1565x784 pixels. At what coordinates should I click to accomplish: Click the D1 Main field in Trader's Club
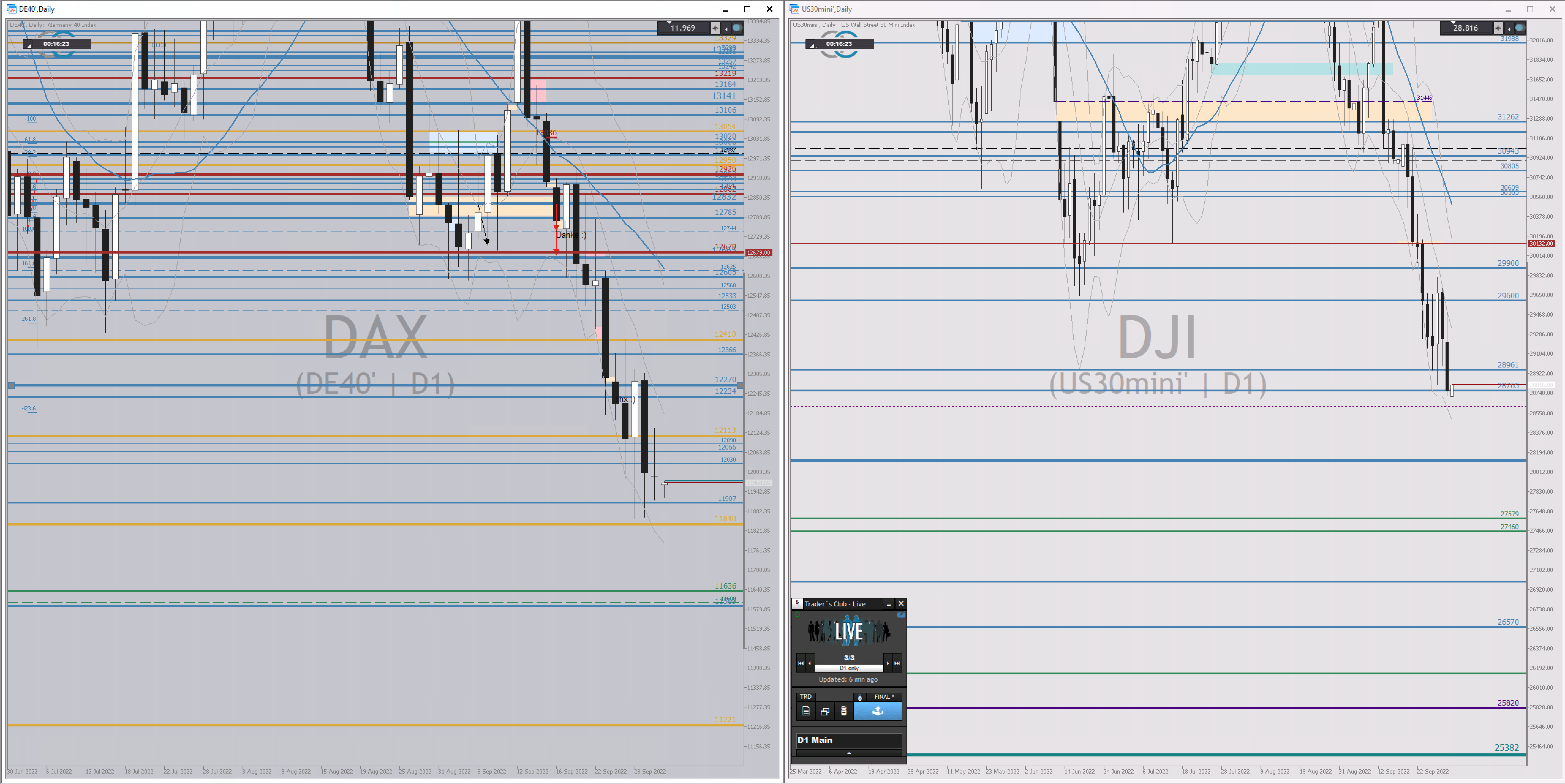[849, 740]
